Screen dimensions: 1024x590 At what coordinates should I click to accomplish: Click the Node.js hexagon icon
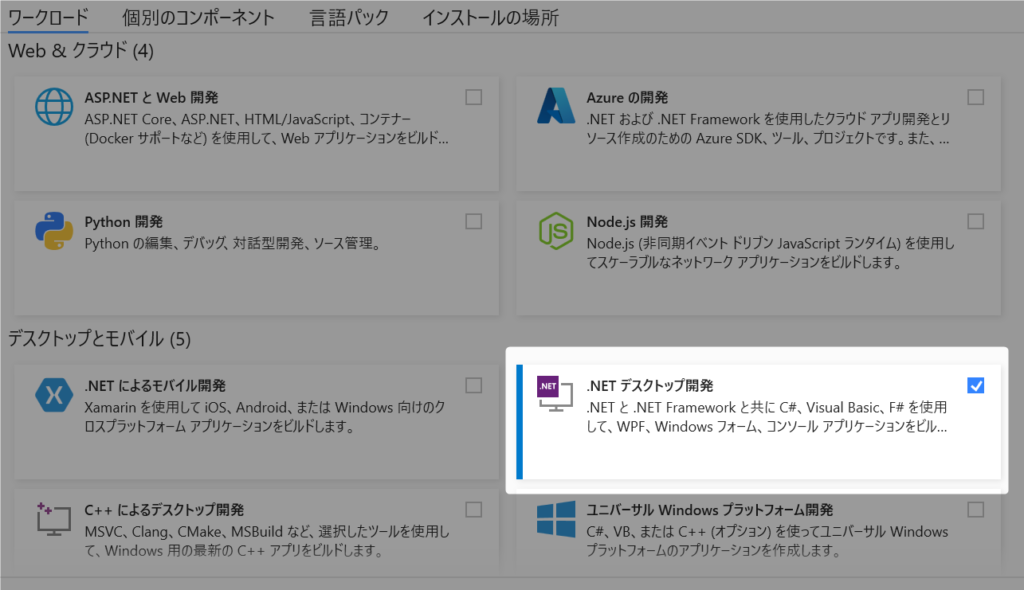point(556,231)
